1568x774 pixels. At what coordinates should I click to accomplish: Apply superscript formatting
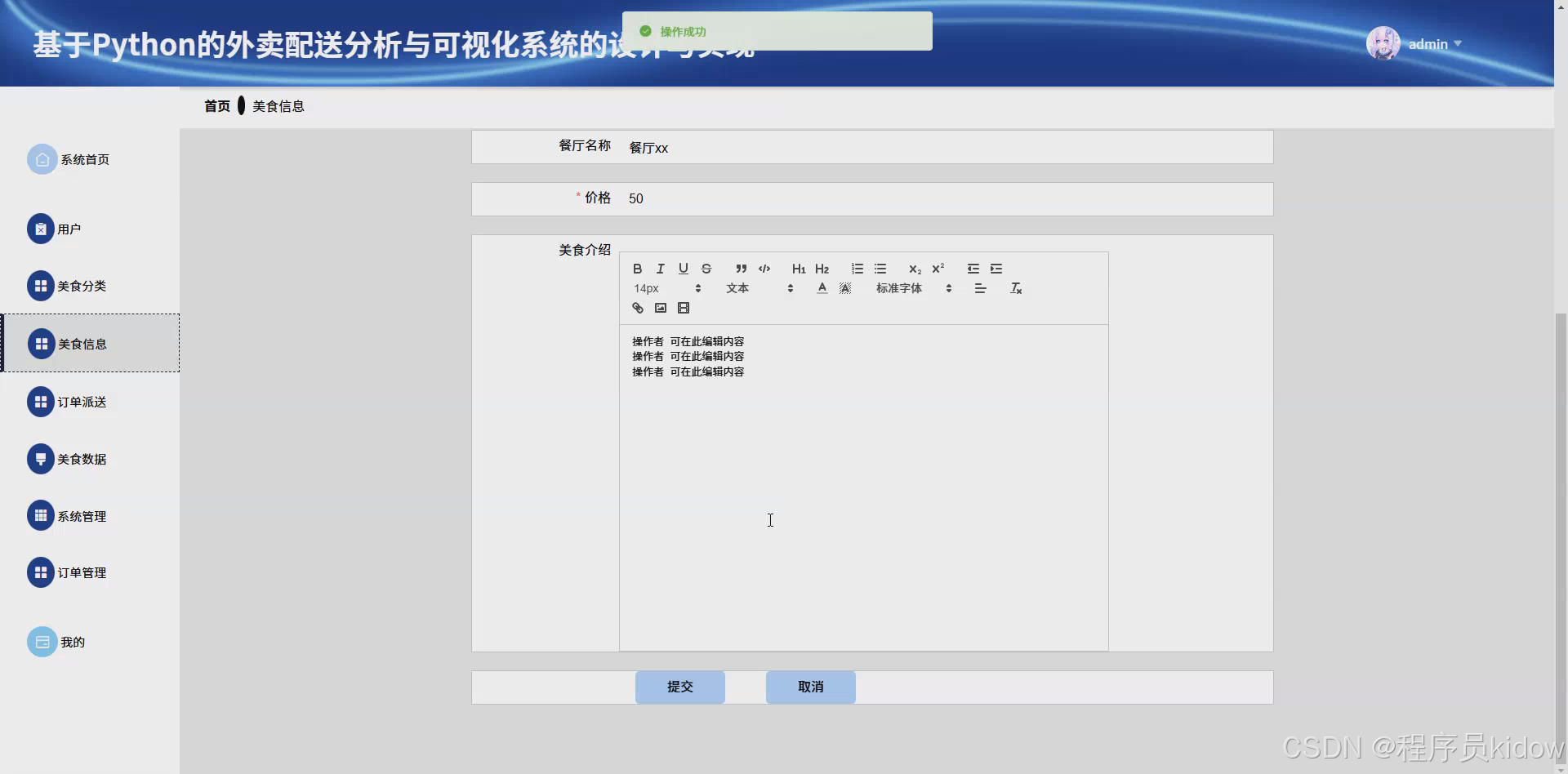938,269
